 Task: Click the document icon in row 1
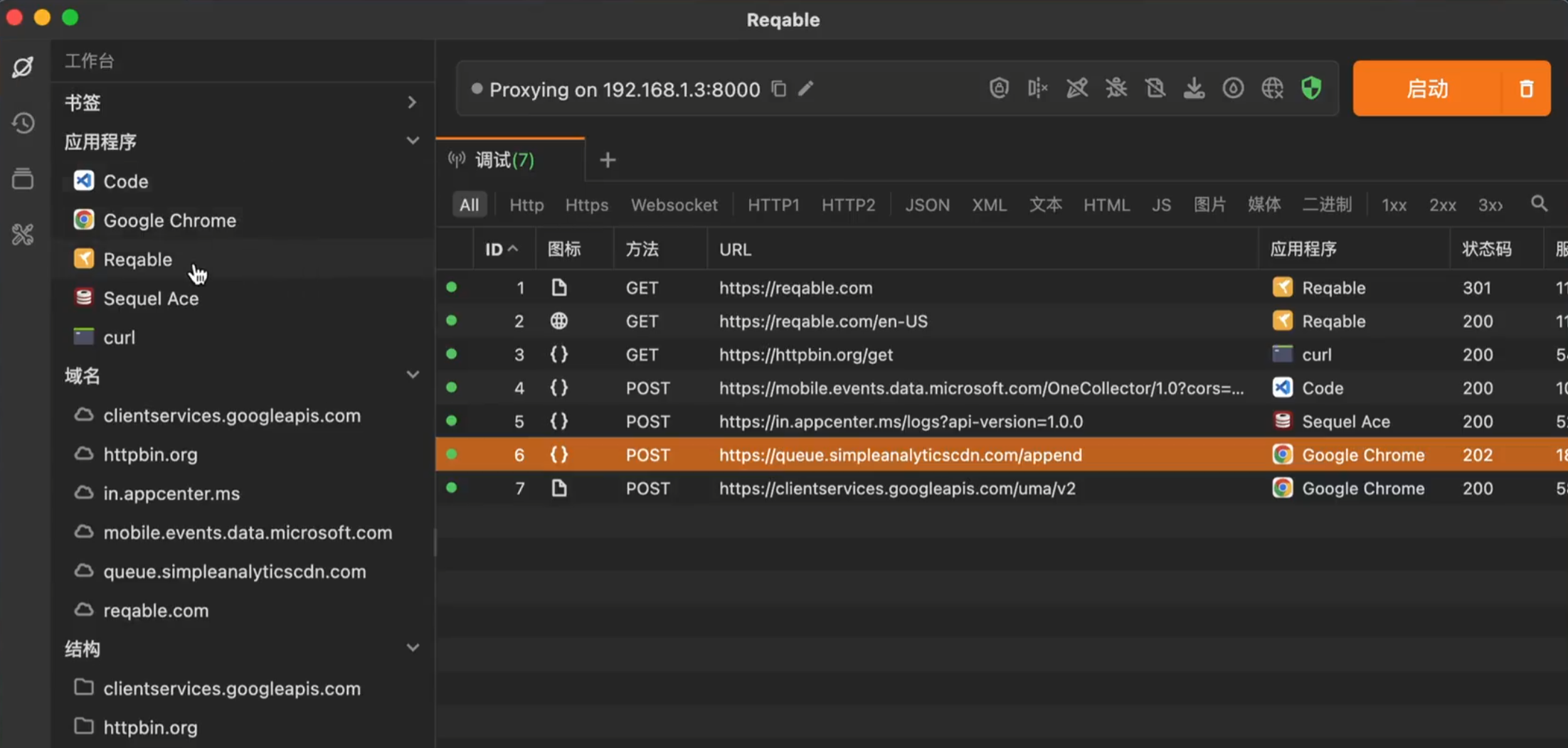559,287
